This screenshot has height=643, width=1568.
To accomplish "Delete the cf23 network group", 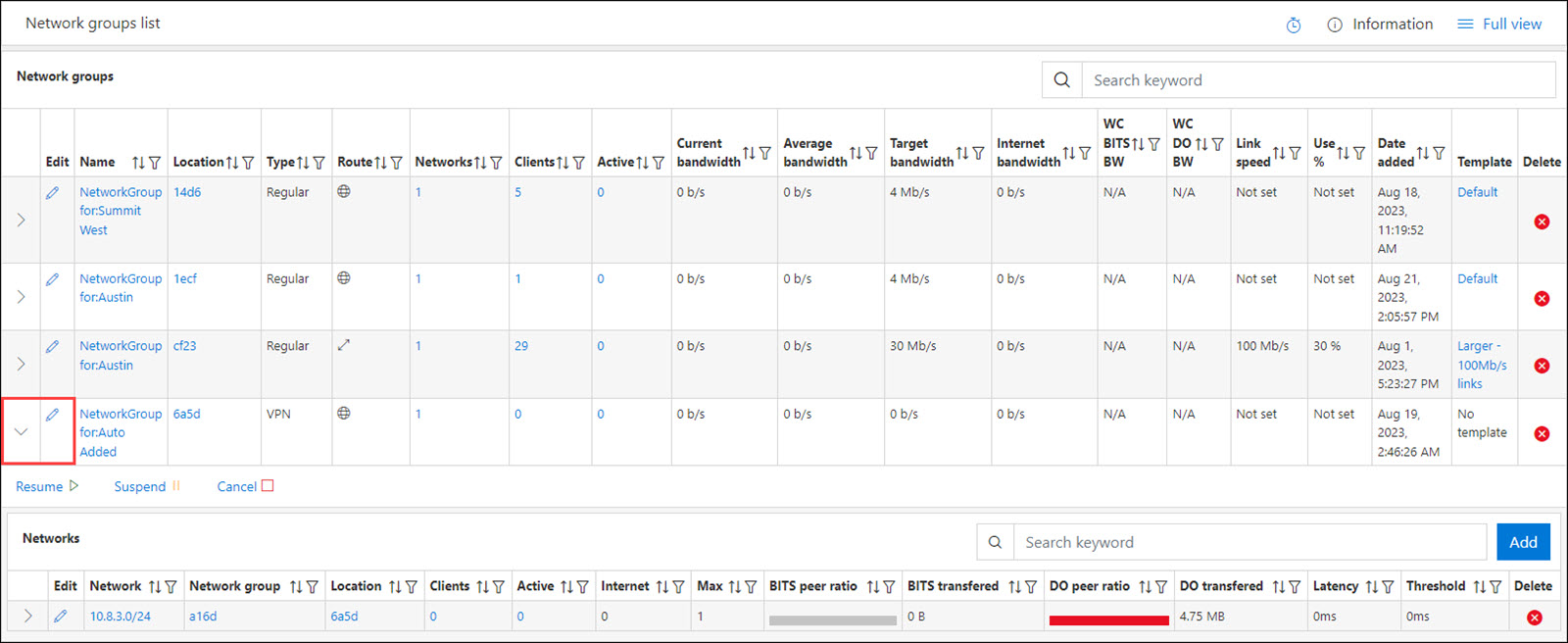I will (x=1542, y=366).
